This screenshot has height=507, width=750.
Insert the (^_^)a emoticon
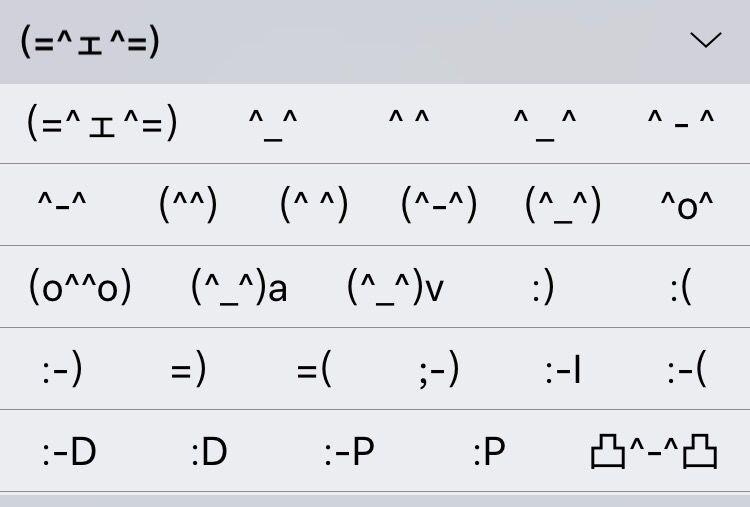[x=239, y=288]
